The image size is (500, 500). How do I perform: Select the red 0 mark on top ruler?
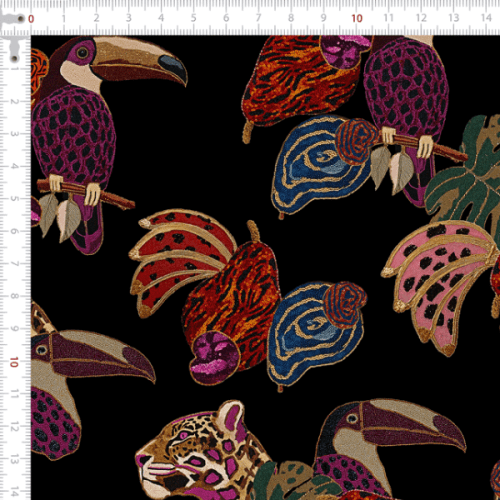click(x=31, y=19)
